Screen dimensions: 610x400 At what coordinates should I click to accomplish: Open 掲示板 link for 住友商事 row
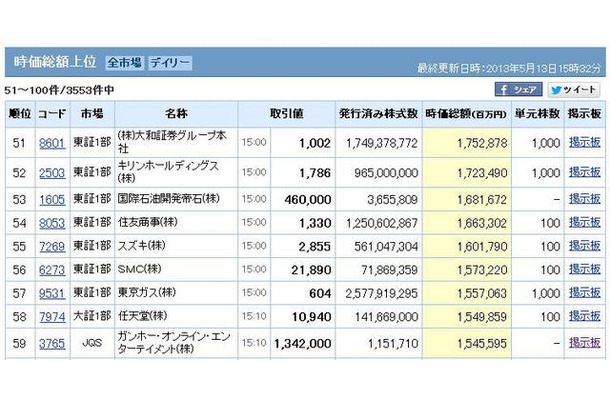coord(585,223)
